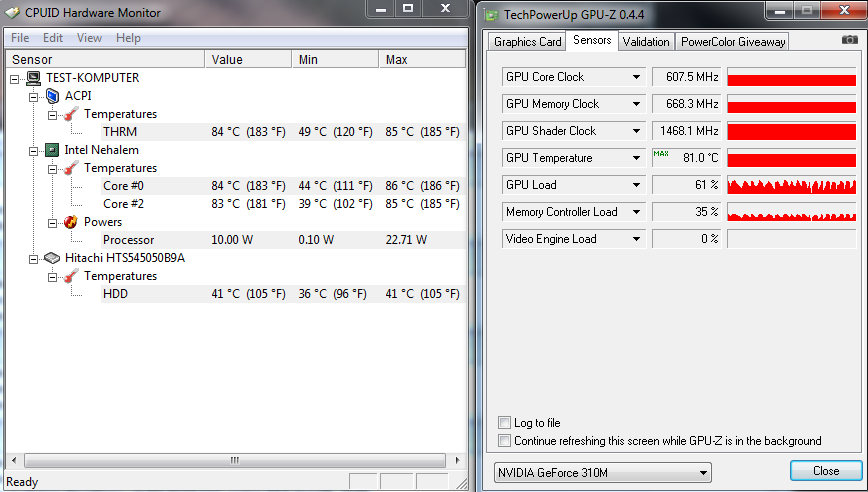Switch to the Graphics Card tab
The image size is (868, 492).
527,42
